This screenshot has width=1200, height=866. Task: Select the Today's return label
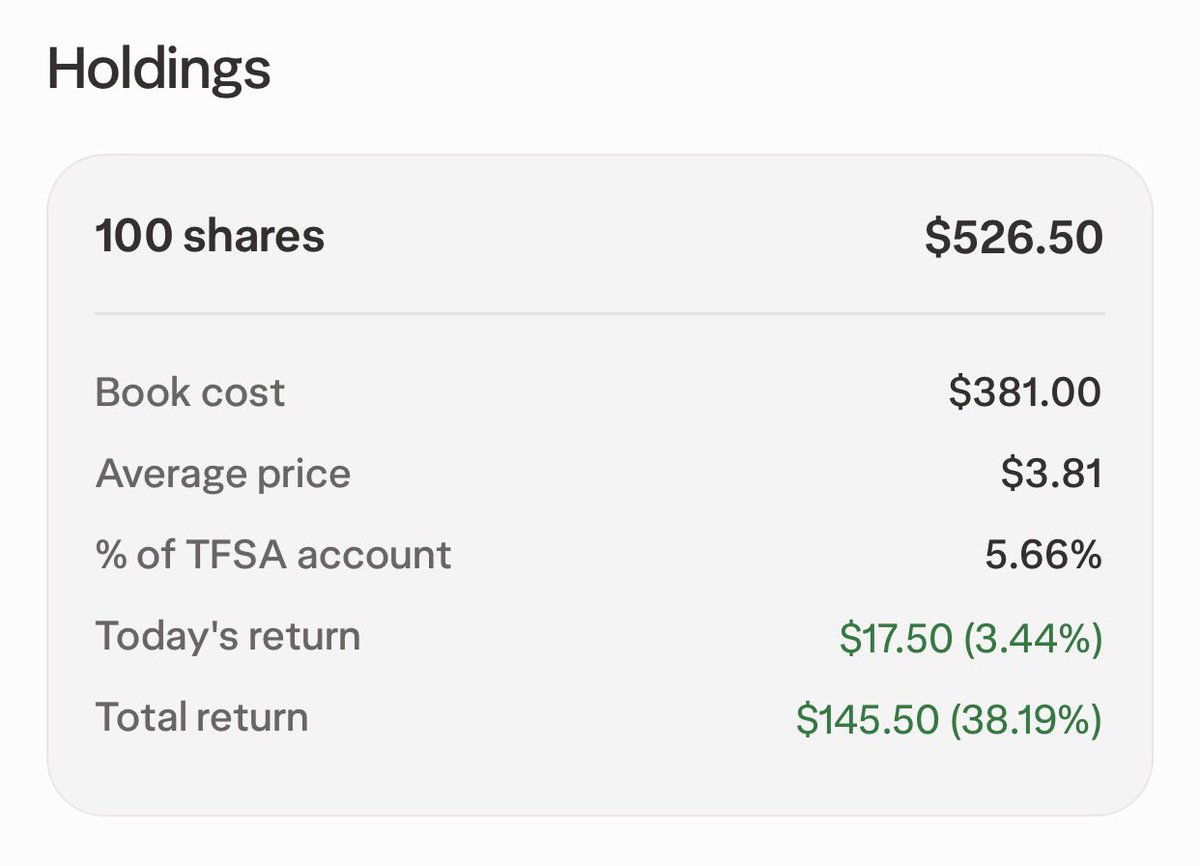pyautogui.click(x=228, y=636)
